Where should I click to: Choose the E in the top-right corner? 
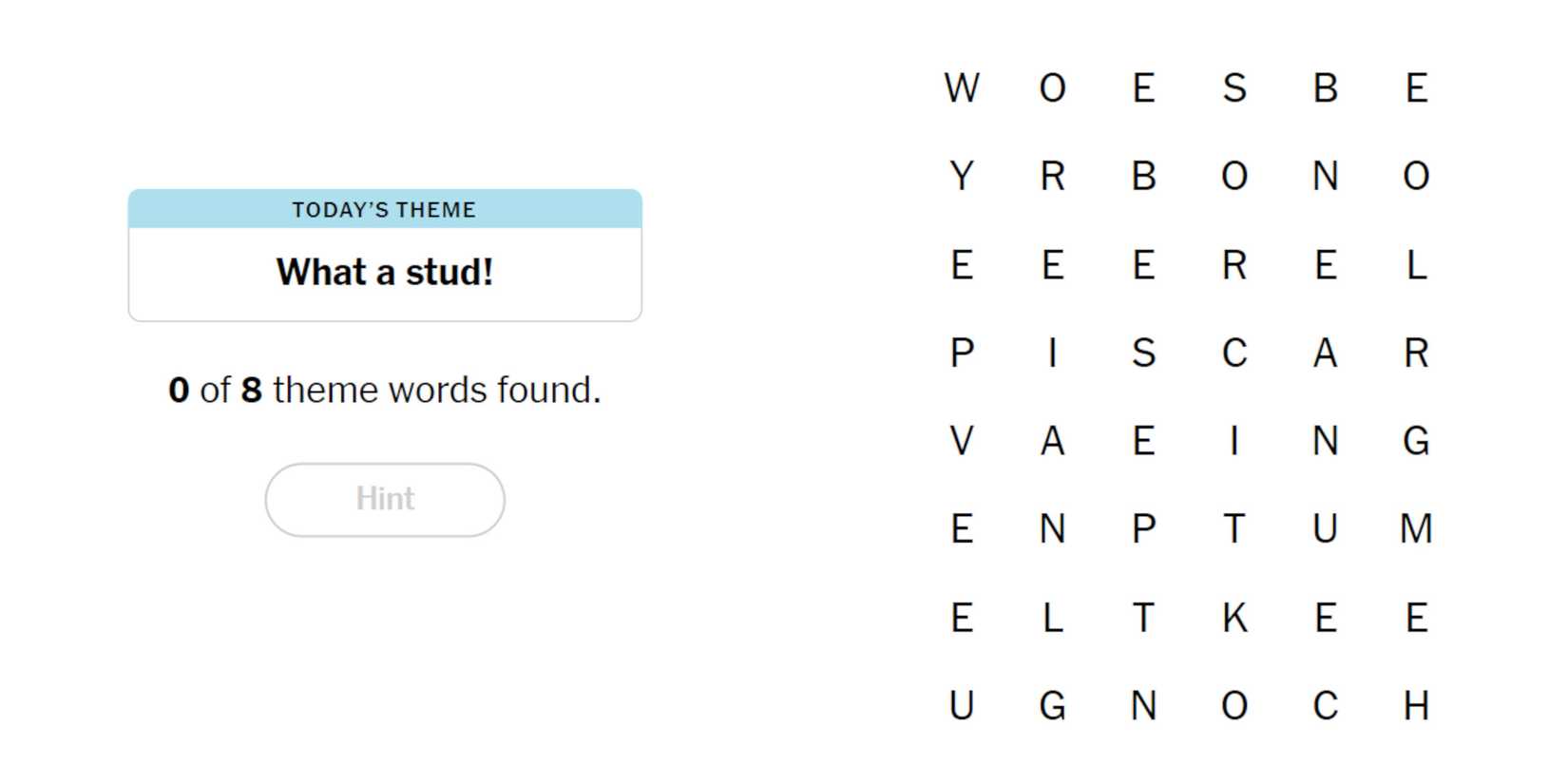tap(1416, 88)
